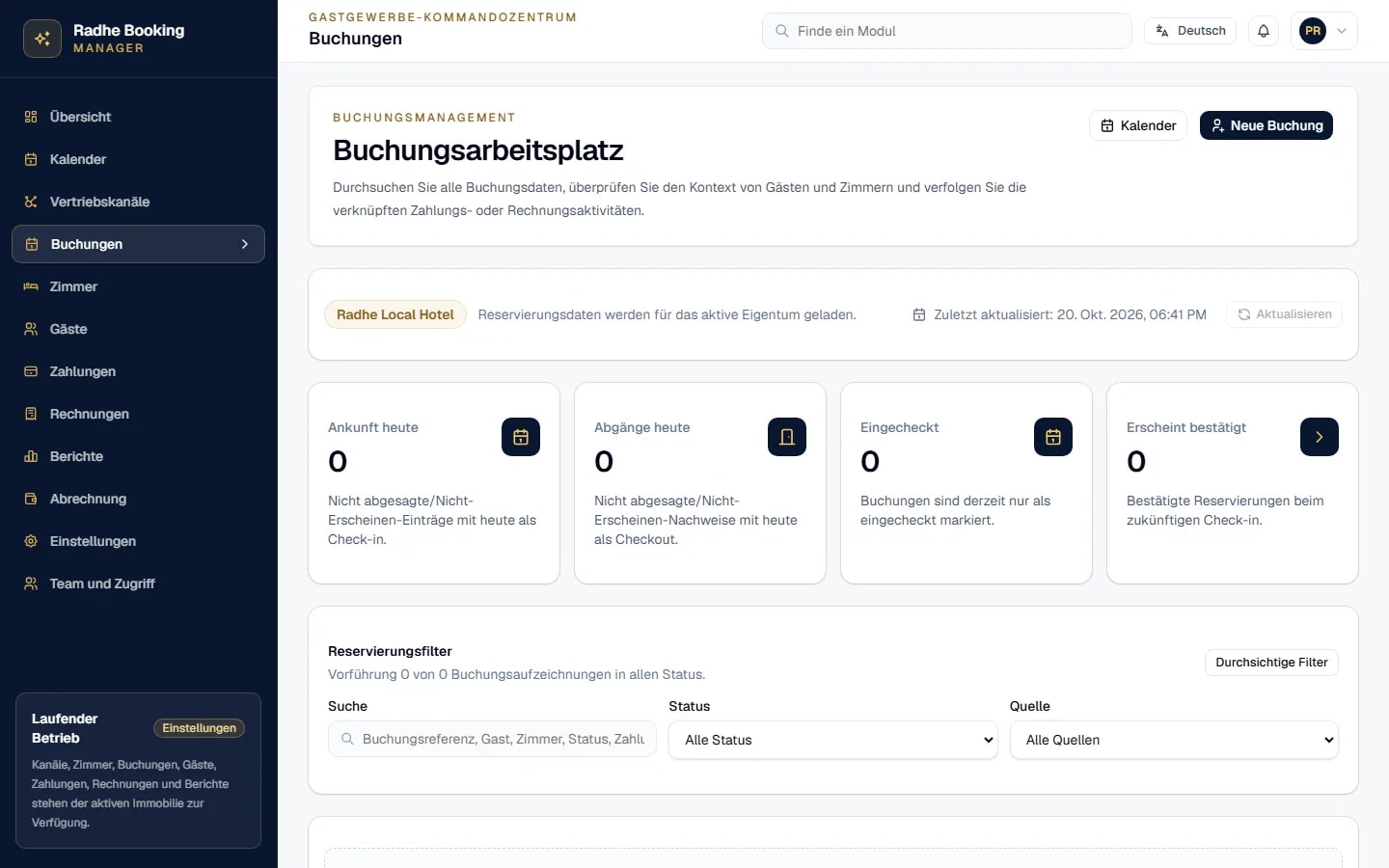Click the Radhe Booking sparkle logo icon
Image resolution: width=1389 pixels, height=868 pixels.
tap(42, 39)
